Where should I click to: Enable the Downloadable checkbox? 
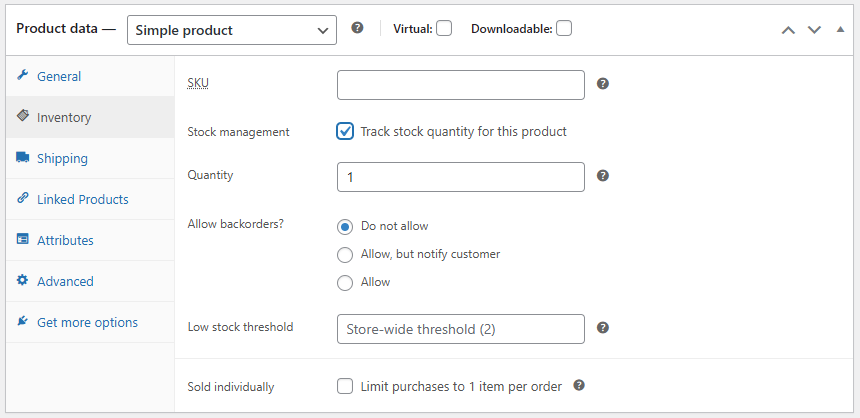click(x=564, y=29)
